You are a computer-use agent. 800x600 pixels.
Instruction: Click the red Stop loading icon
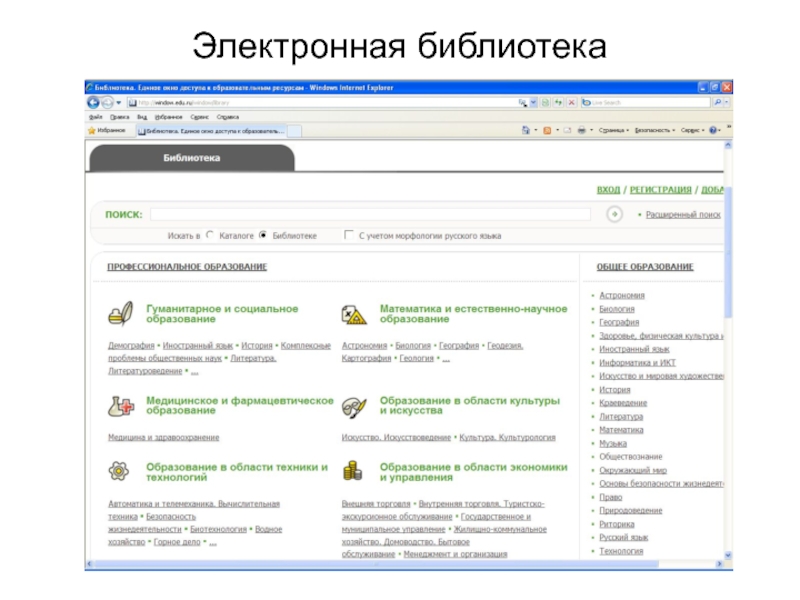(572, 103)
